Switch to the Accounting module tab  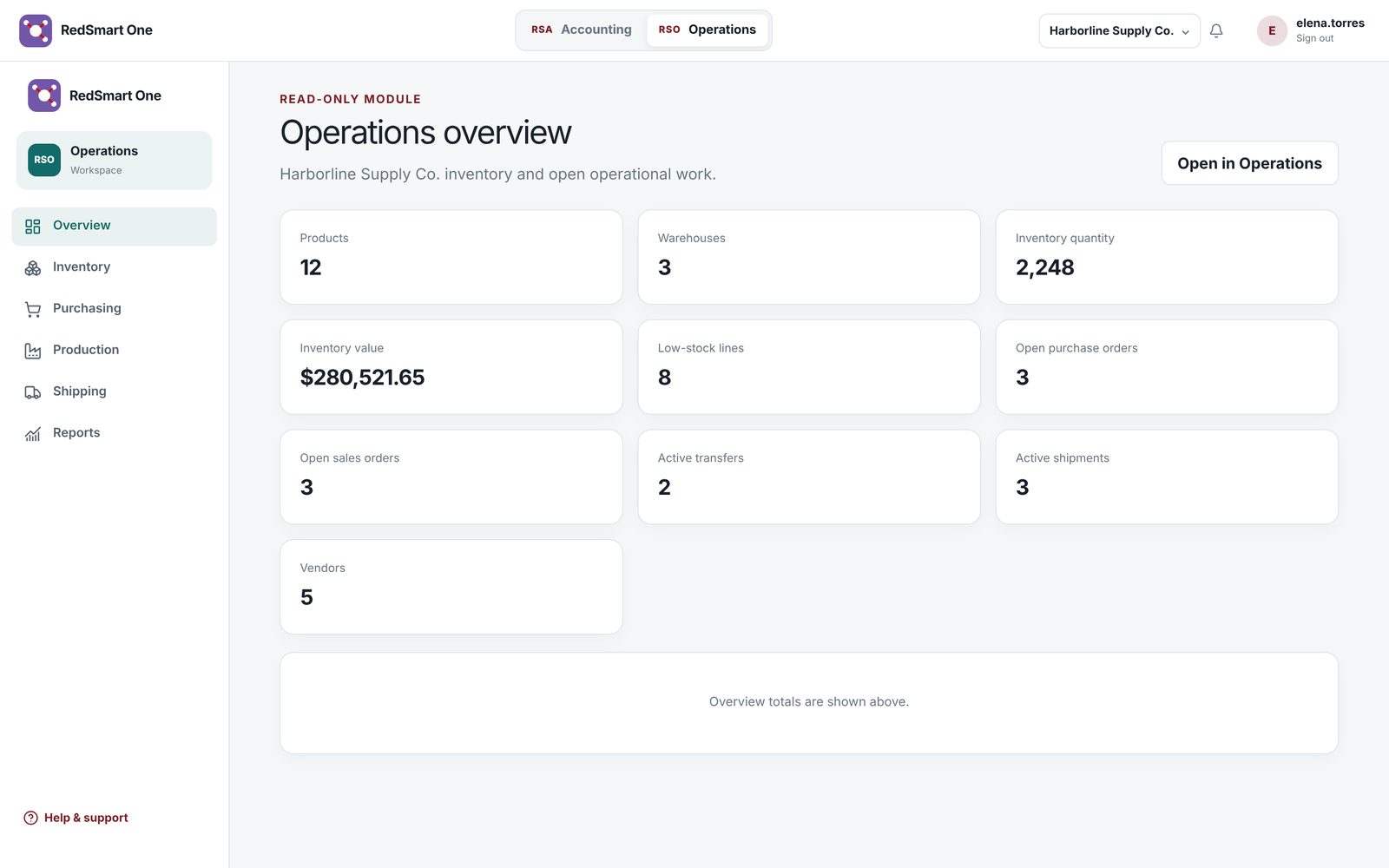click(x=582, y=30)
